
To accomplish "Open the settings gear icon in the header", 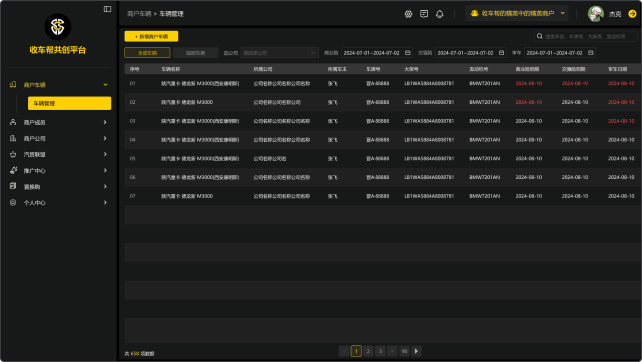I will [408, 14].
